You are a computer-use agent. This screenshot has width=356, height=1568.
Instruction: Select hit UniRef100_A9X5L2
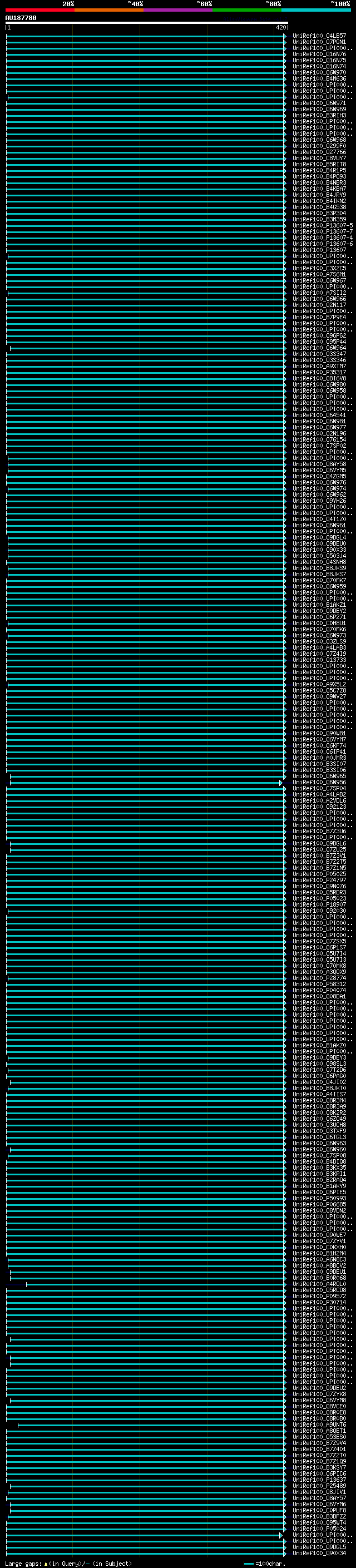point(319,685)
